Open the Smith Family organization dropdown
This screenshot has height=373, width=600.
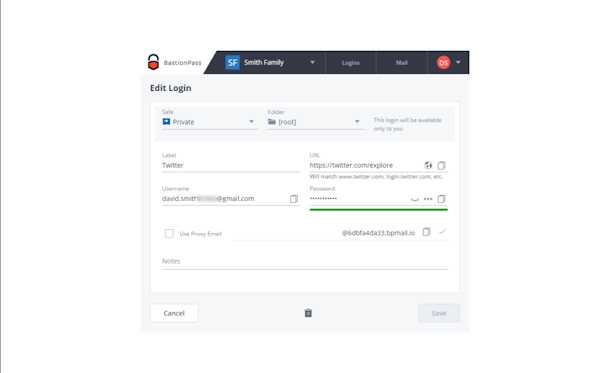pos(271,62)
